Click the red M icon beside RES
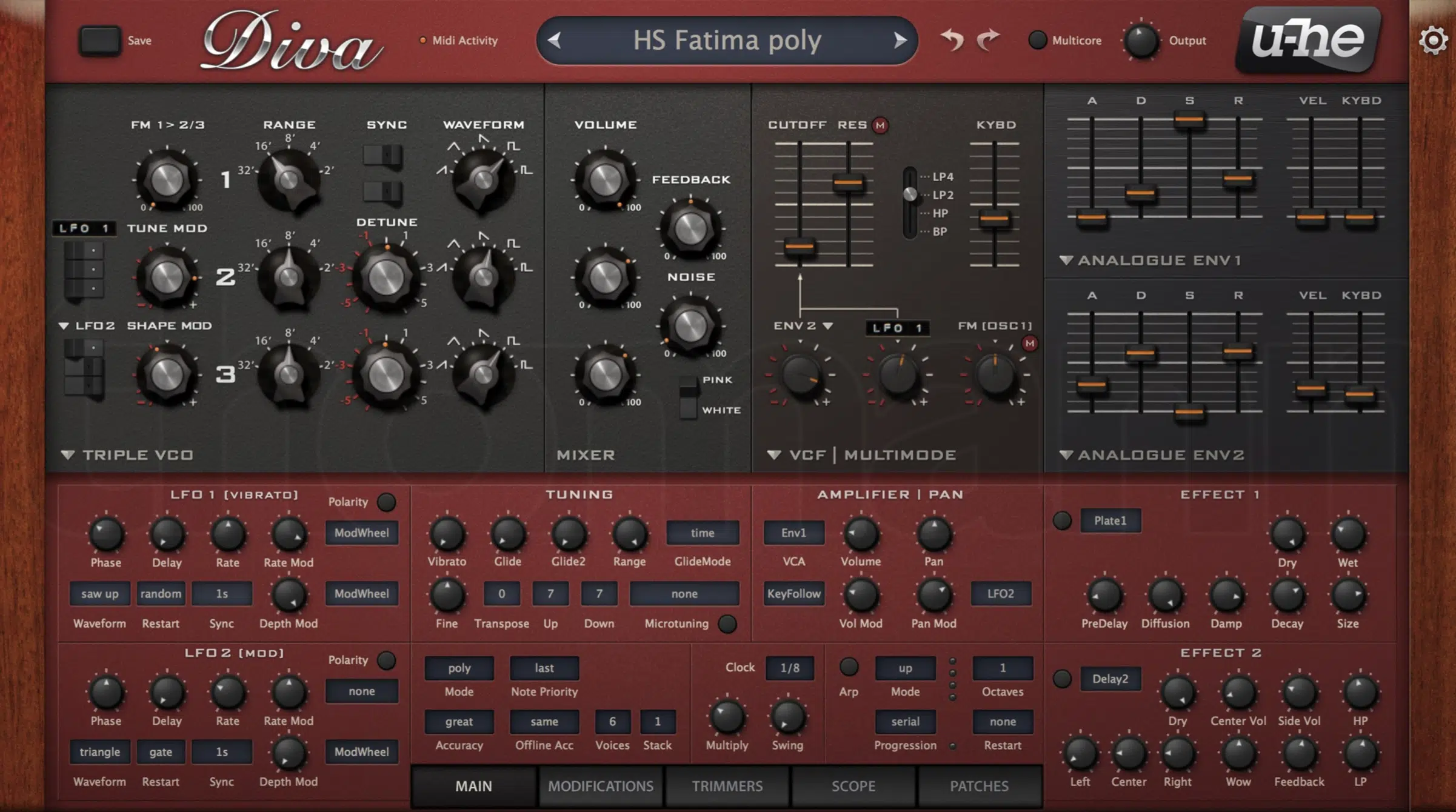1456x812 pixels. (880, 125)
